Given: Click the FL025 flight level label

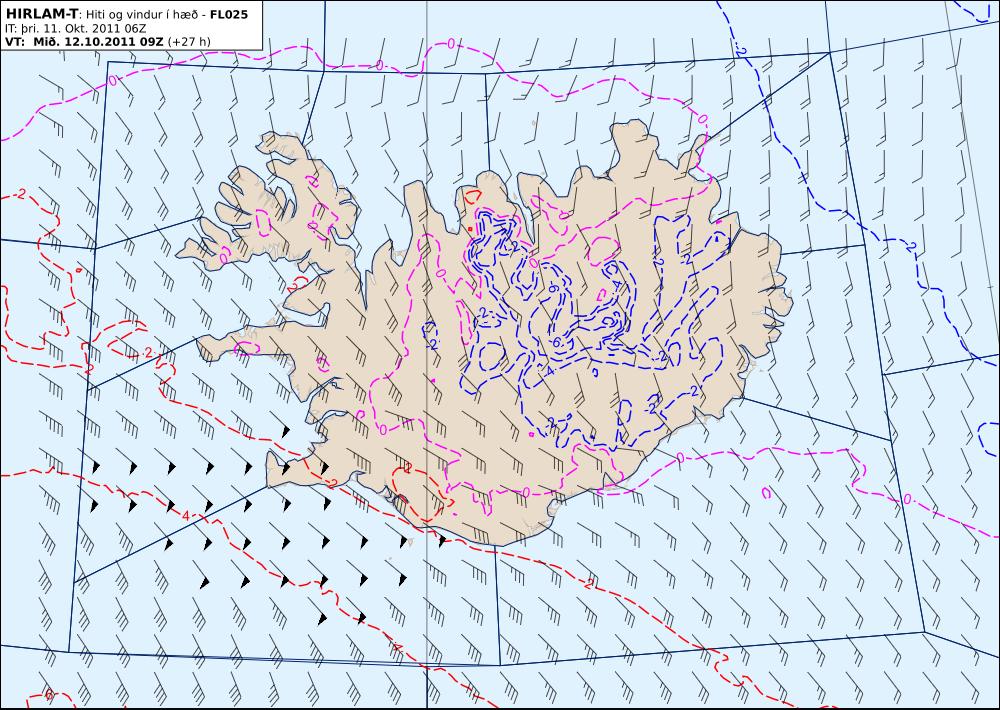Looking at the screenshot, I should (228, 14).
